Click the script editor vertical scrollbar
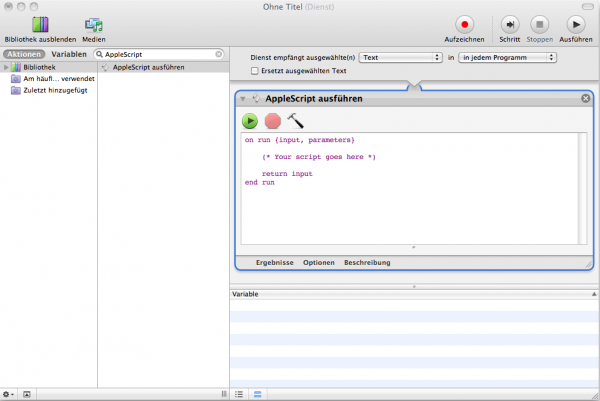The image size is (600, 401). (582, 188)
